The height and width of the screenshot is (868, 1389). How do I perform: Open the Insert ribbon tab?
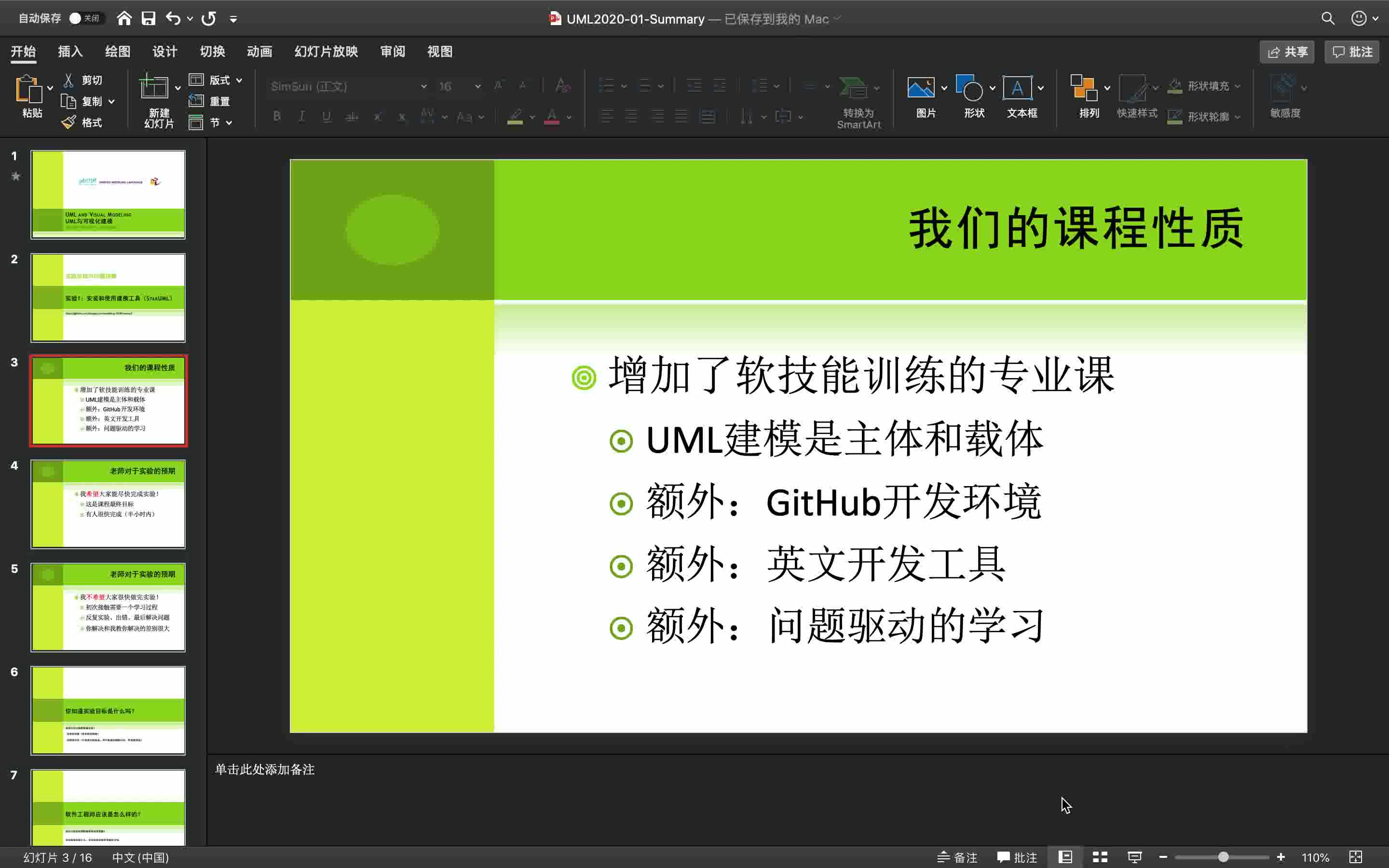70,52
